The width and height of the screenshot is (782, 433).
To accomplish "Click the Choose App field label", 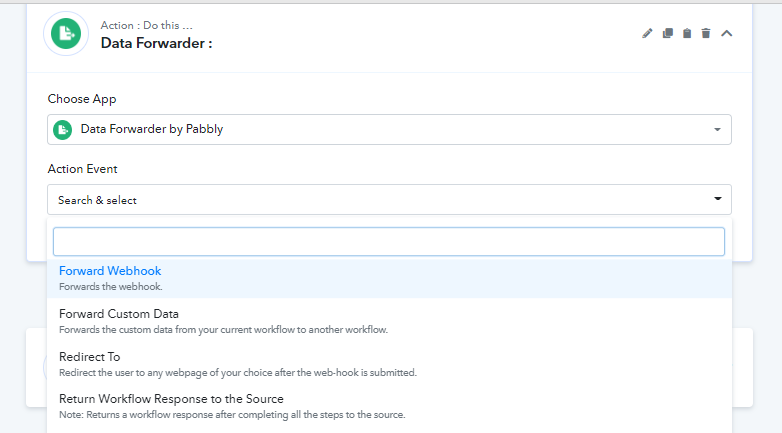I will [82, 99].
